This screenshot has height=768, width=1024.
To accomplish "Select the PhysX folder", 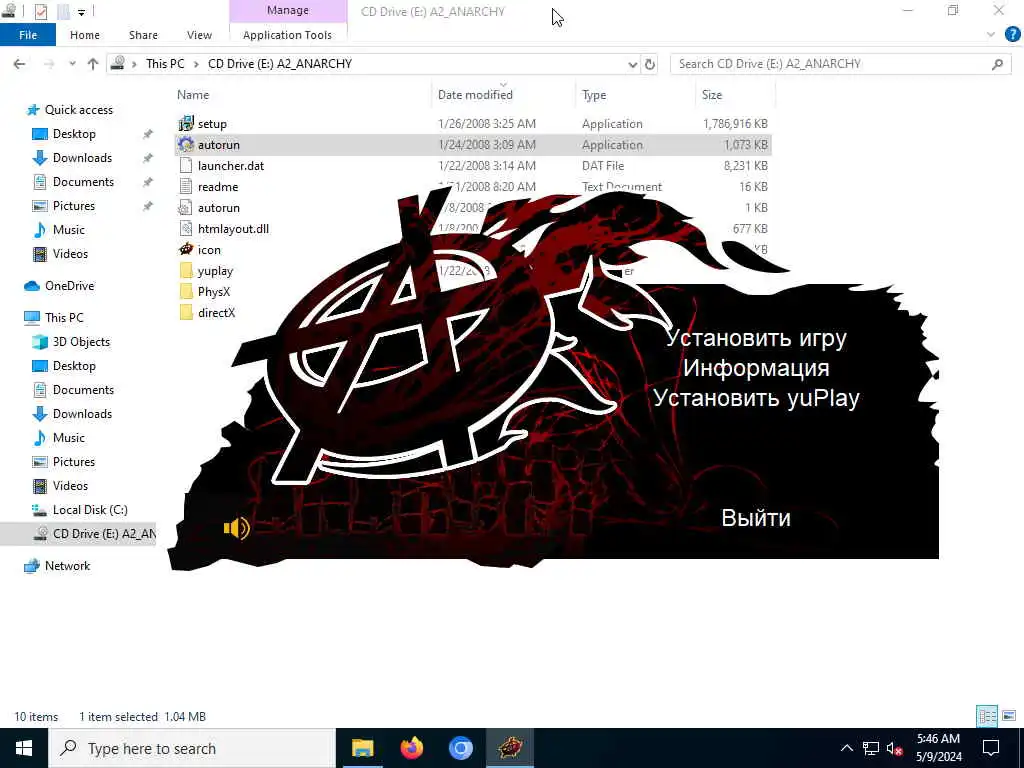I will 214,291.
